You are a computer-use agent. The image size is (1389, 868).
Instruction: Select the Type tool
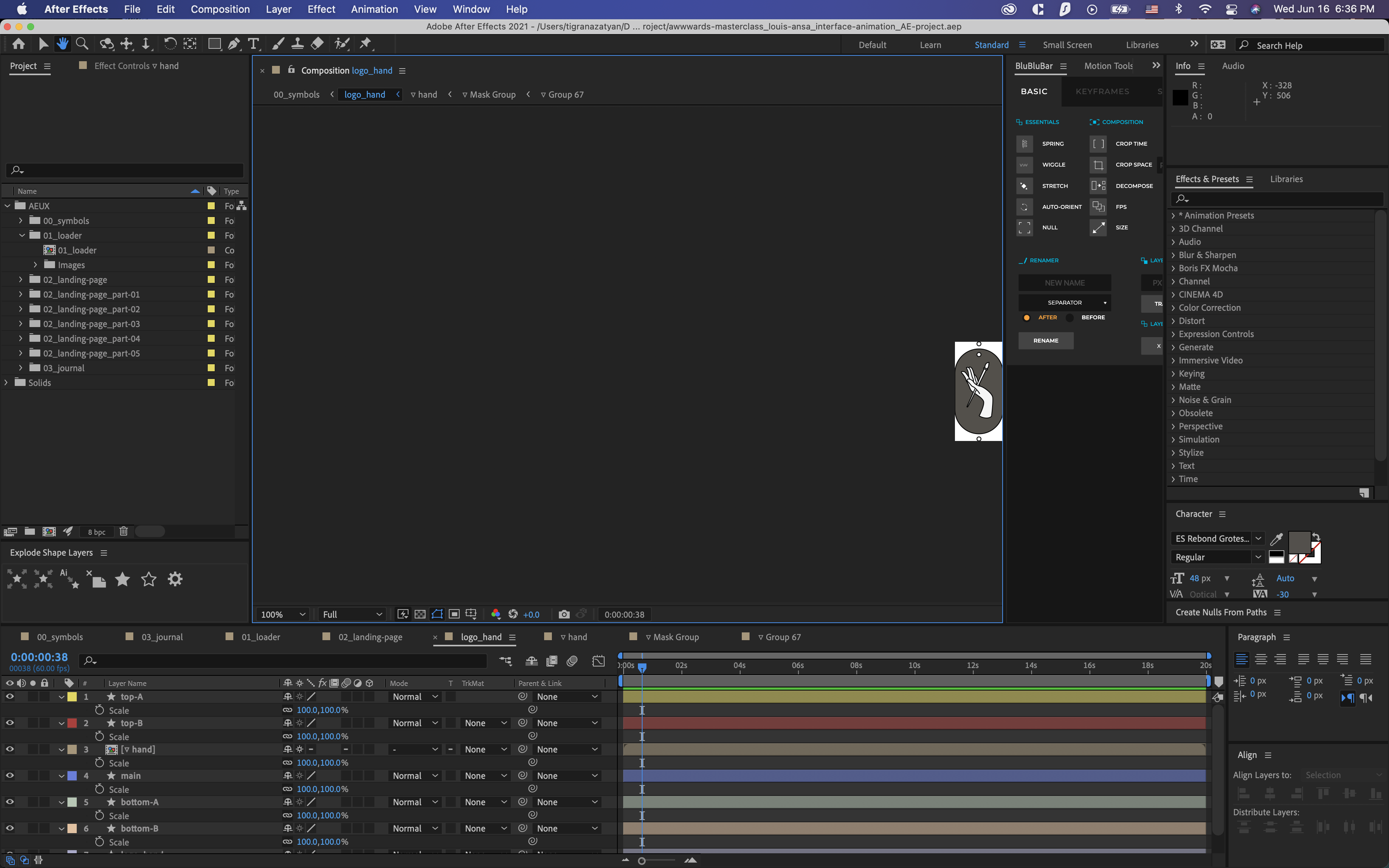point(254,44)
